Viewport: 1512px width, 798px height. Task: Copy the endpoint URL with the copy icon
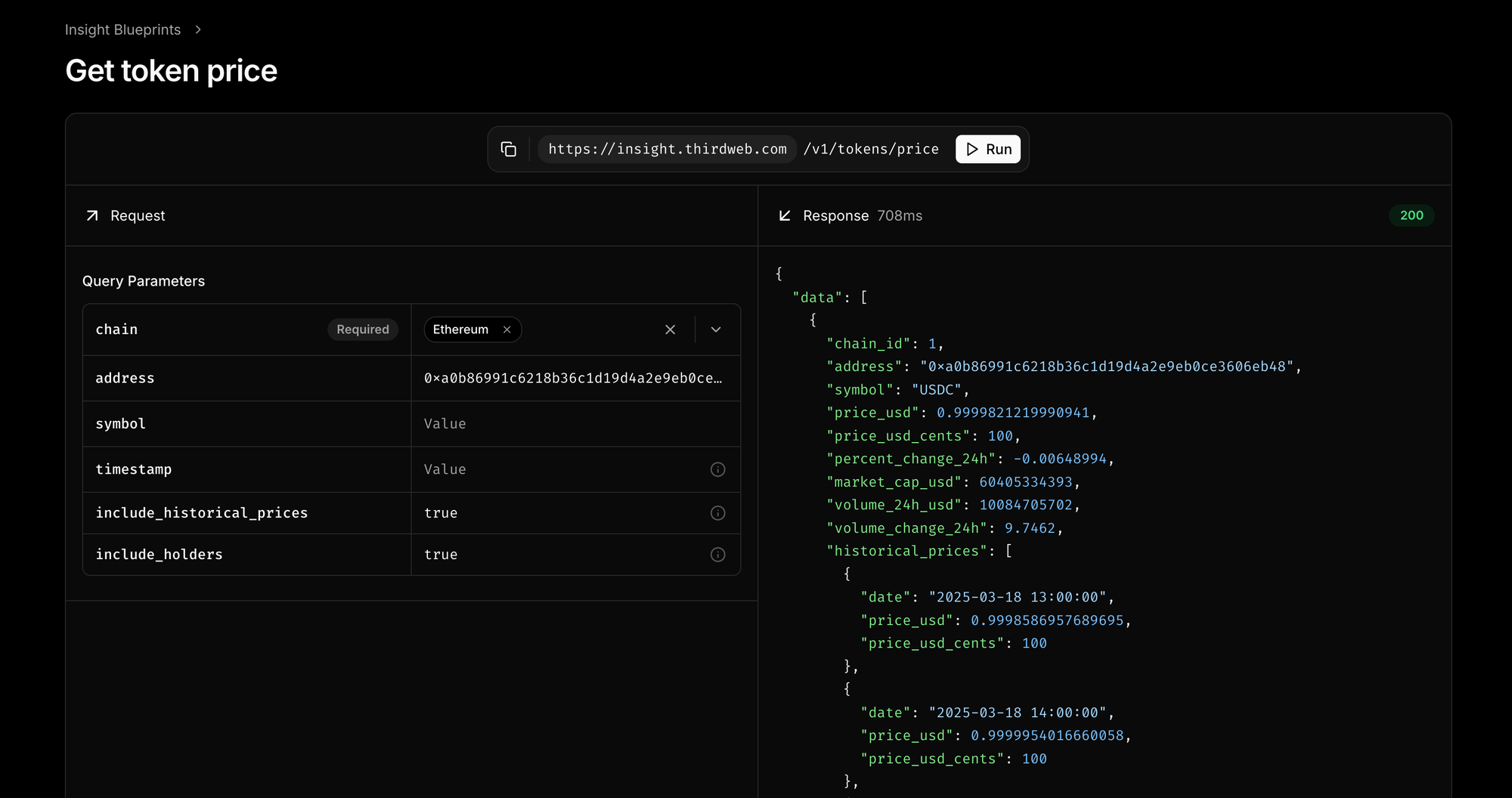tap(509, 150)
